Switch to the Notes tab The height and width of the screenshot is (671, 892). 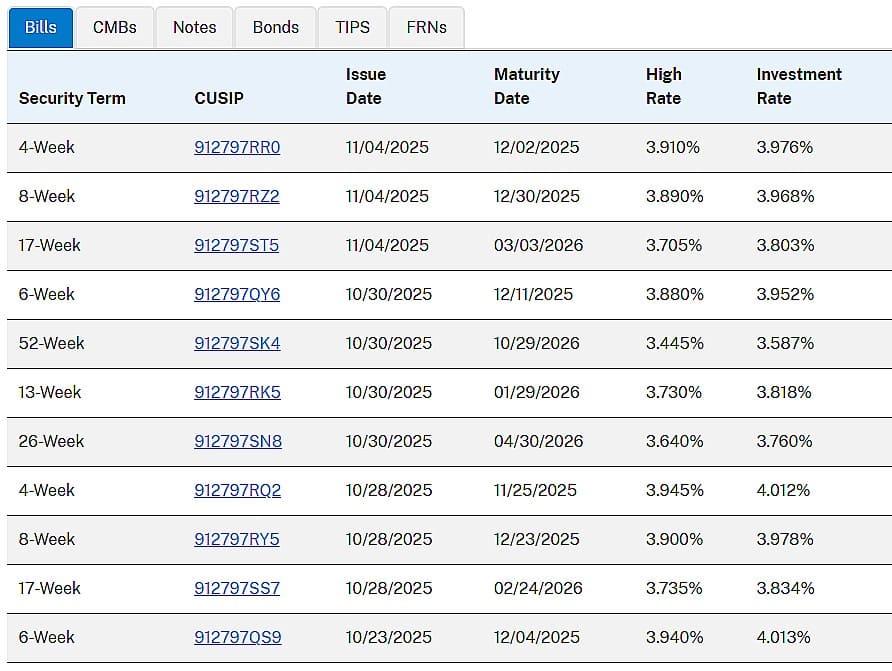click(194, 27)
